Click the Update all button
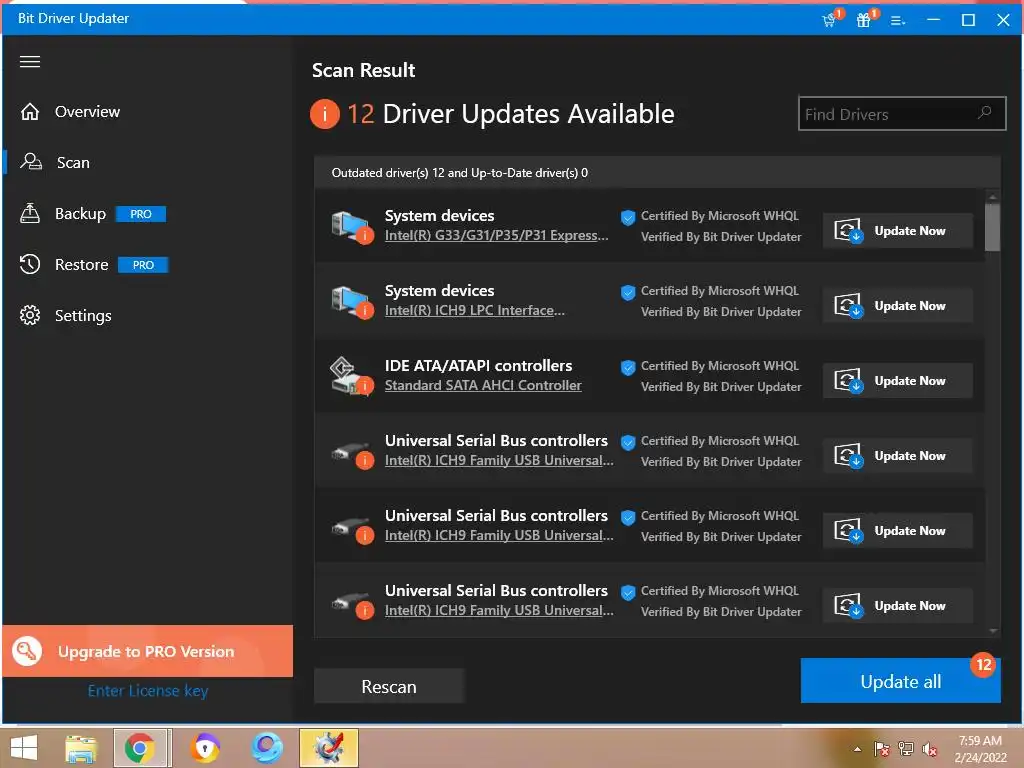Viewport: 1024px width, 768px height. click(900, 681)
